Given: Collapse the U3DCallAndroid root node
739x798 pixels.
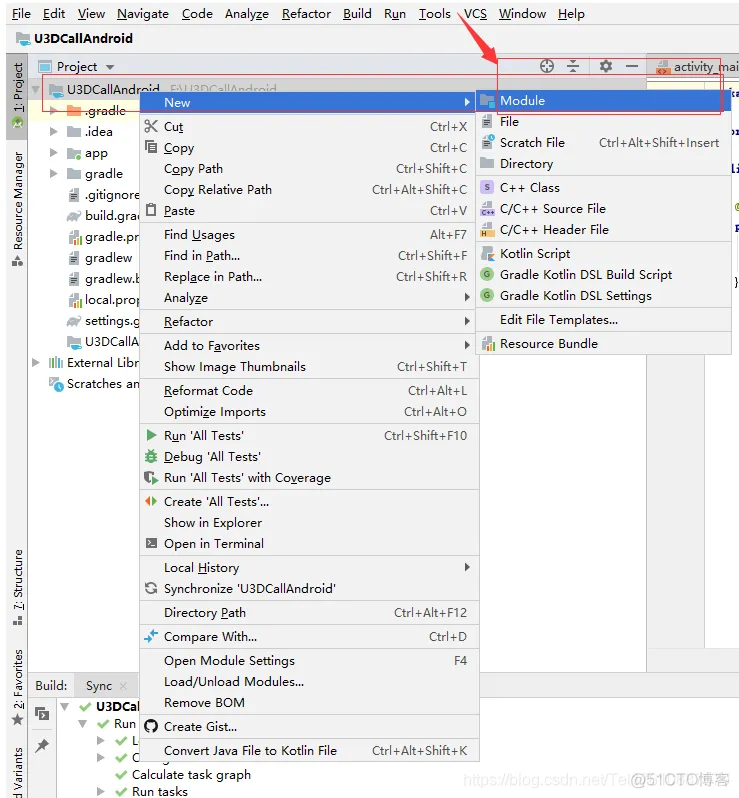Looking at the screenshot, I should [36, 90].
